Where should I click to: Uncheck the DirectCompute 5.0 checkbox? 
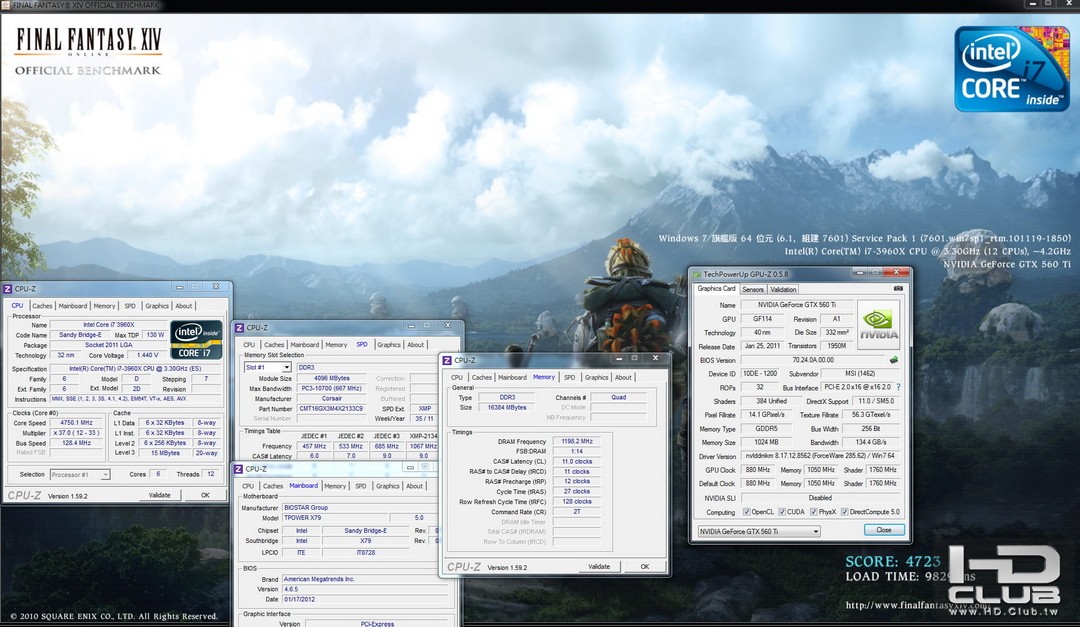point(846,512)
